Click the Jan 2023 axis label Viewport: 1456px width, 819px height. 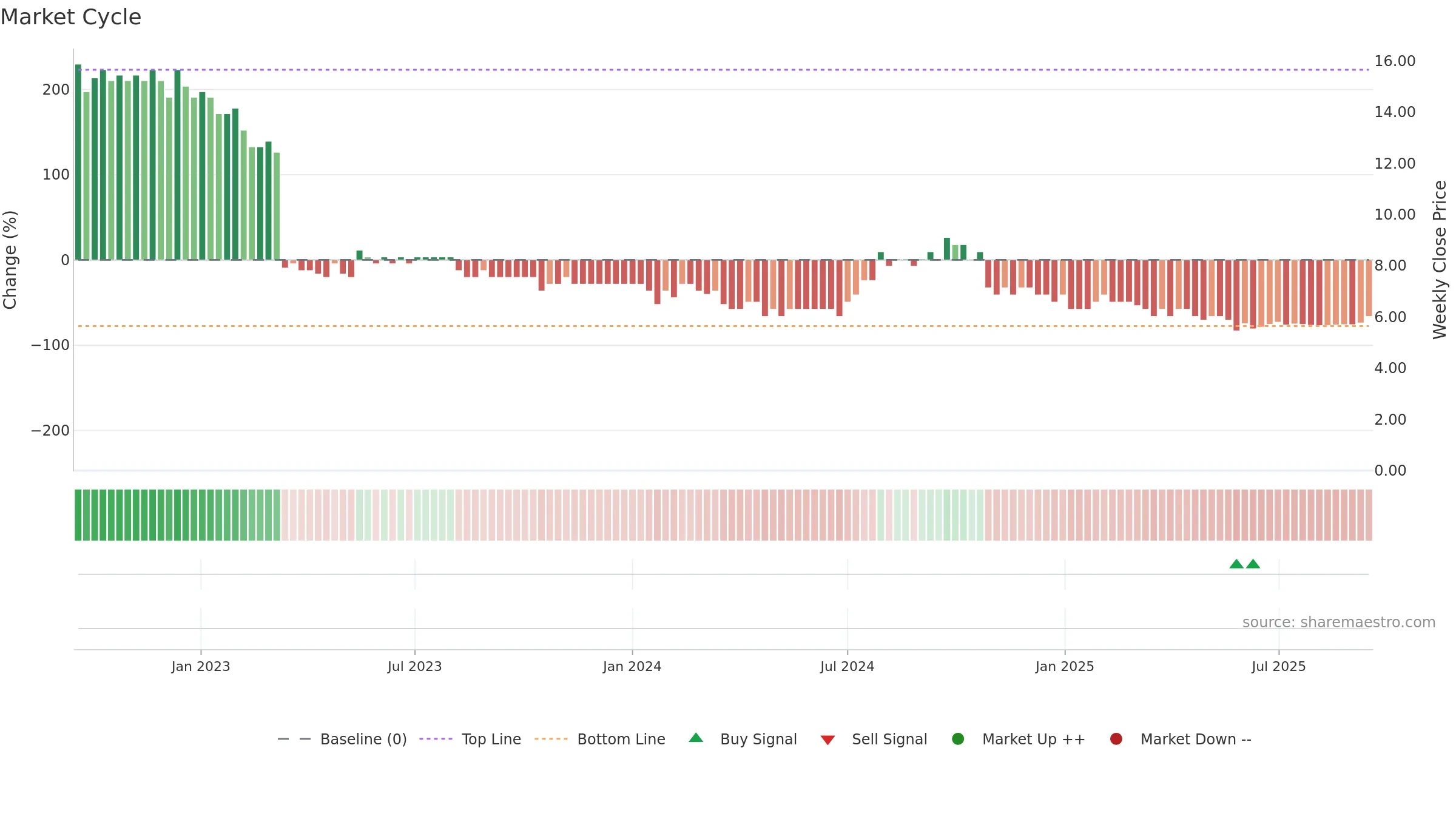pyautogui.click(x=201, y=667)
